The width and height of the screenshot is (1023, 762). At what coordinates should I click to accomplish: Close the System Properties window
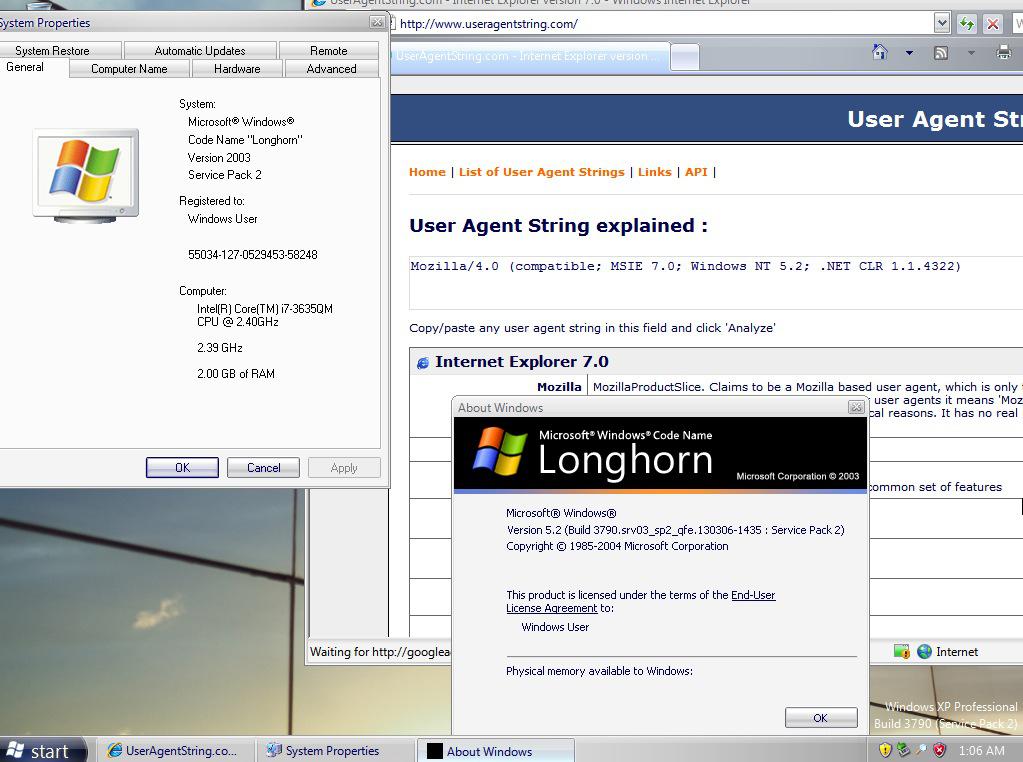pyautogui.click(x=377, y=22)
